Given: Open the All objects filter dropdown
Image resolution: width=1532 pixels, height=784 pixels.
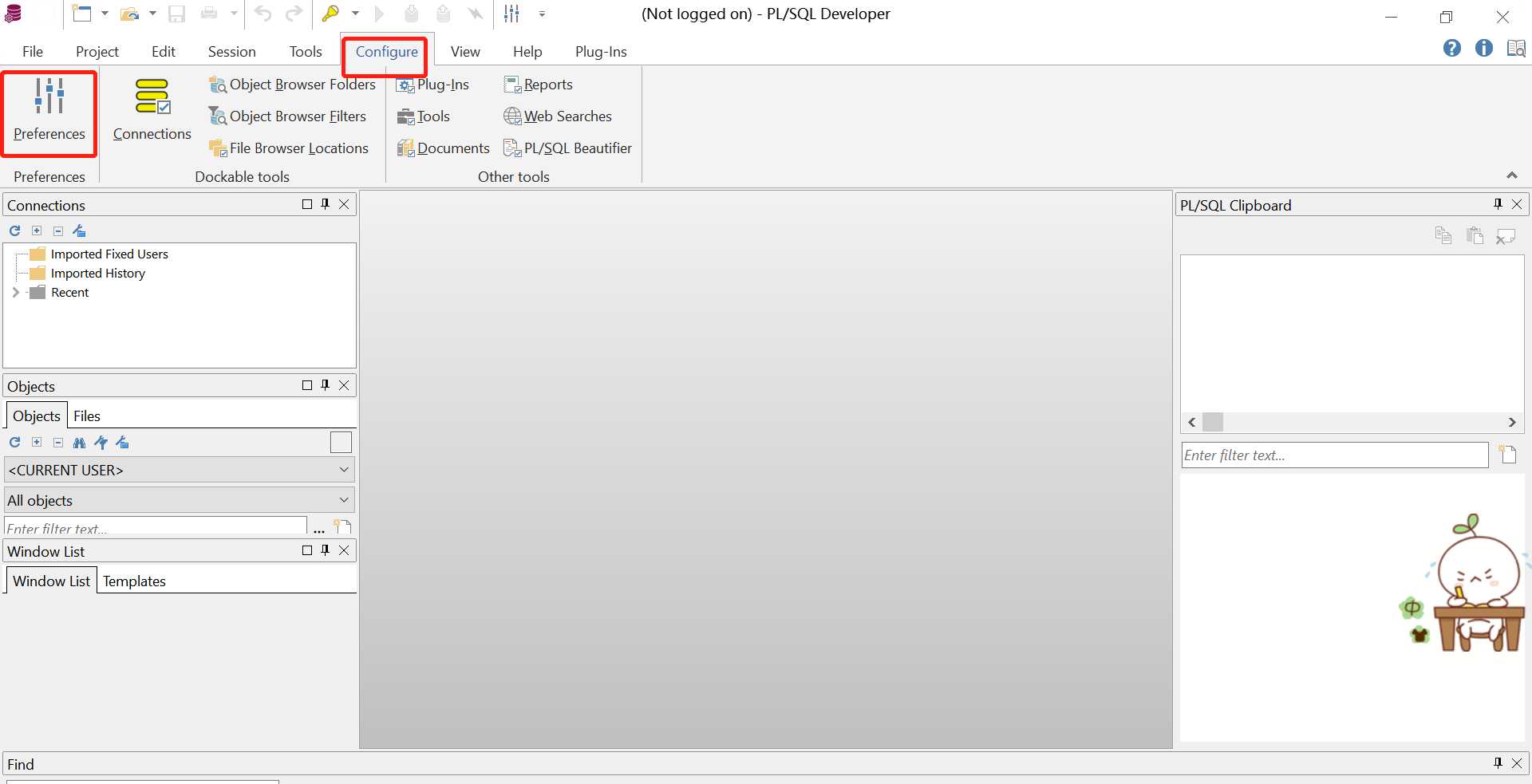Looking at the screenshot, I should [x=180, y=501].
